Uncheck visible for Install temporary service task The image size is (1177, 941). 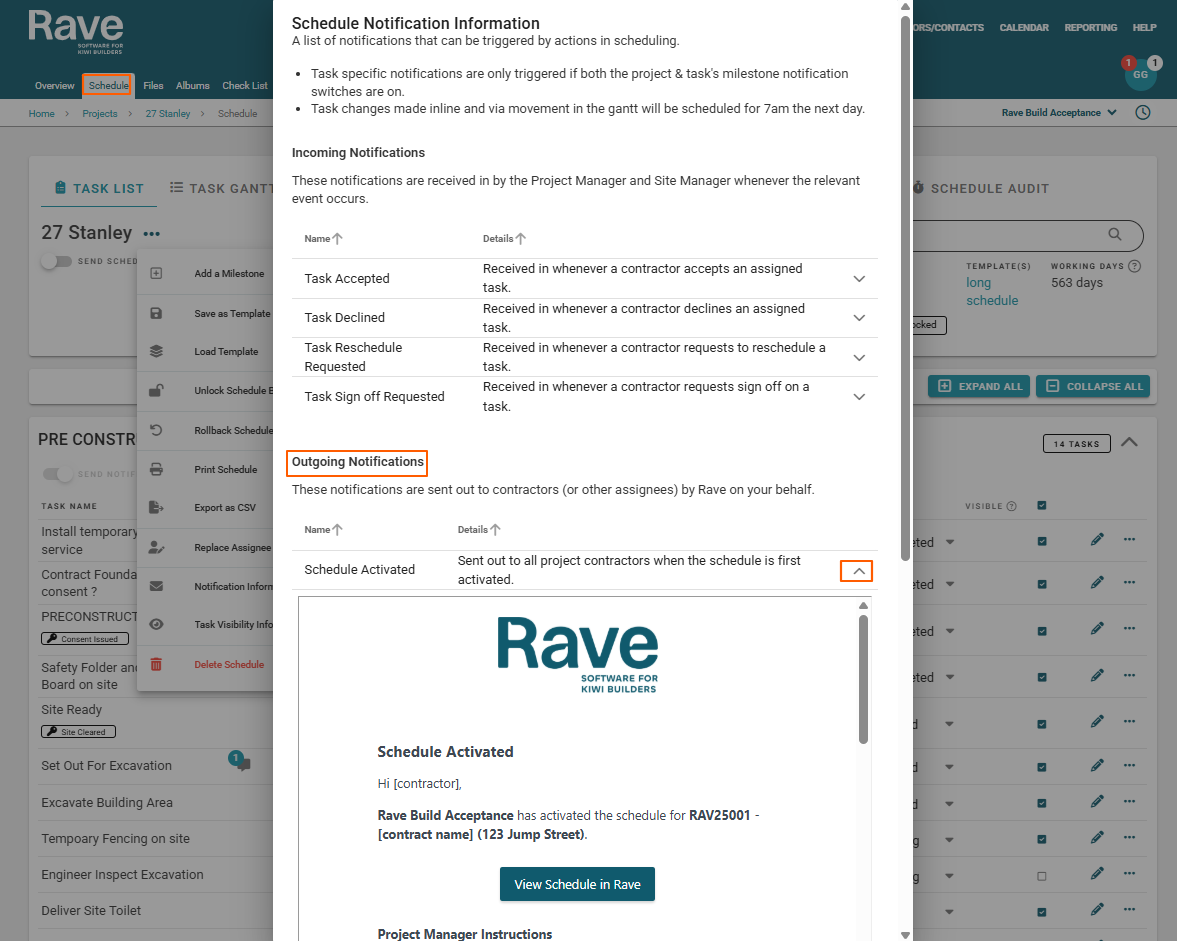(1041, 541)
